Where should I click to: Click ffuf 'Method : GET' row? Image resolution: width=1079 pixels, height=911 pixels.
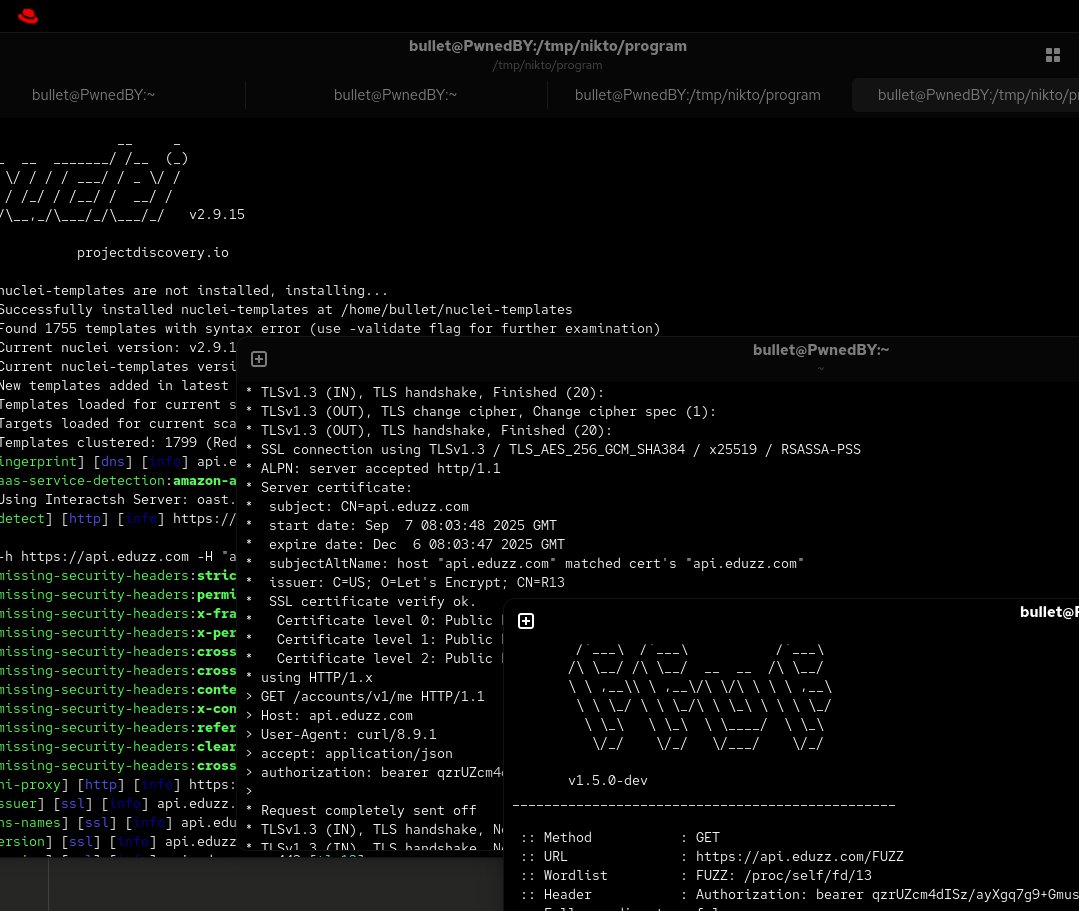(621, 837)
